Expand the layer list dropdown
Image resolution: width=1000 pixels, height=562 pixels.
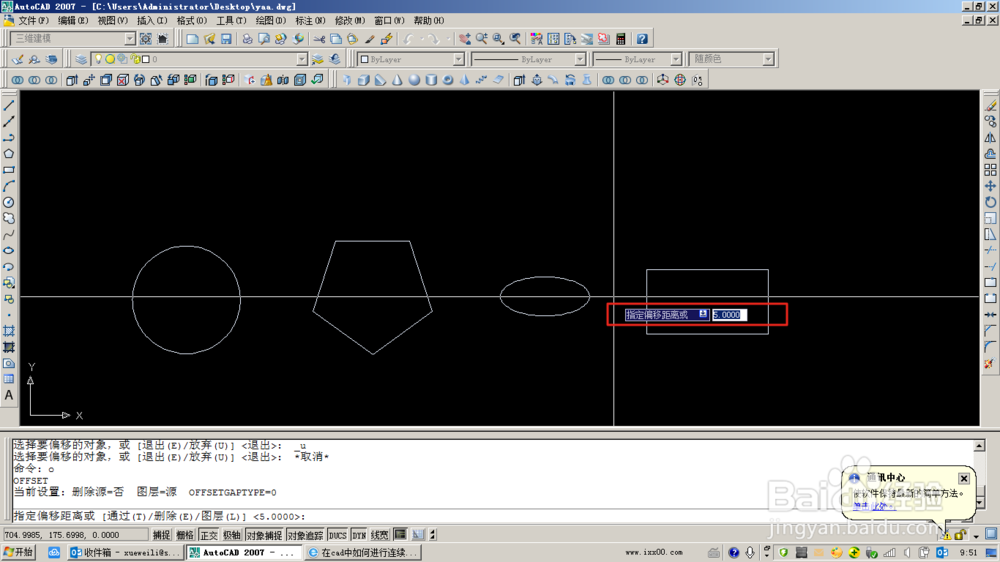pyautogui.click(x=302, y=59)
